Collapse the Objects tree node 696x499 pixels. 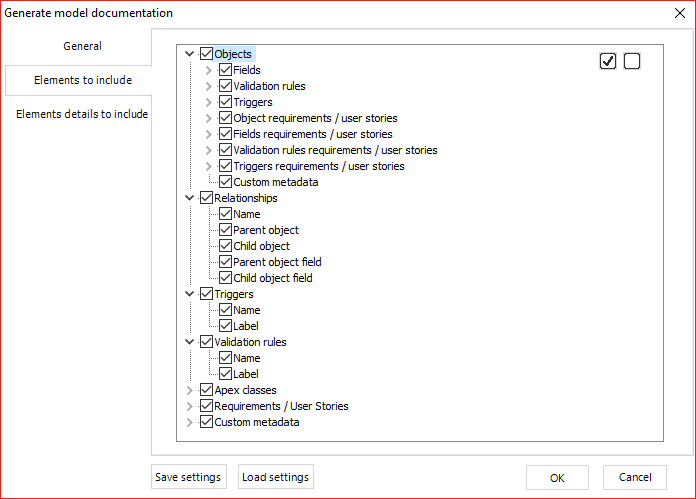click(x=190, y=54)
